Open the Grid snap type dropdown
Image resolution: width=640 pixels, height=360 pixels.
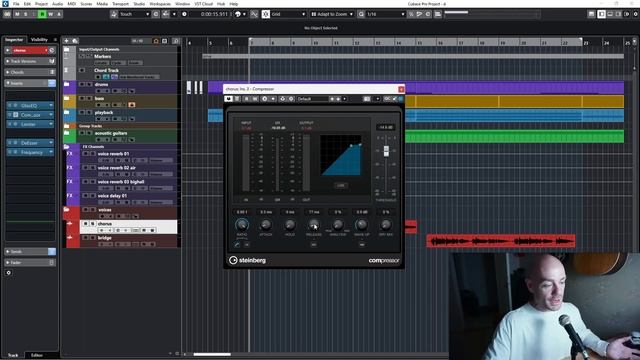pos(289,14)
